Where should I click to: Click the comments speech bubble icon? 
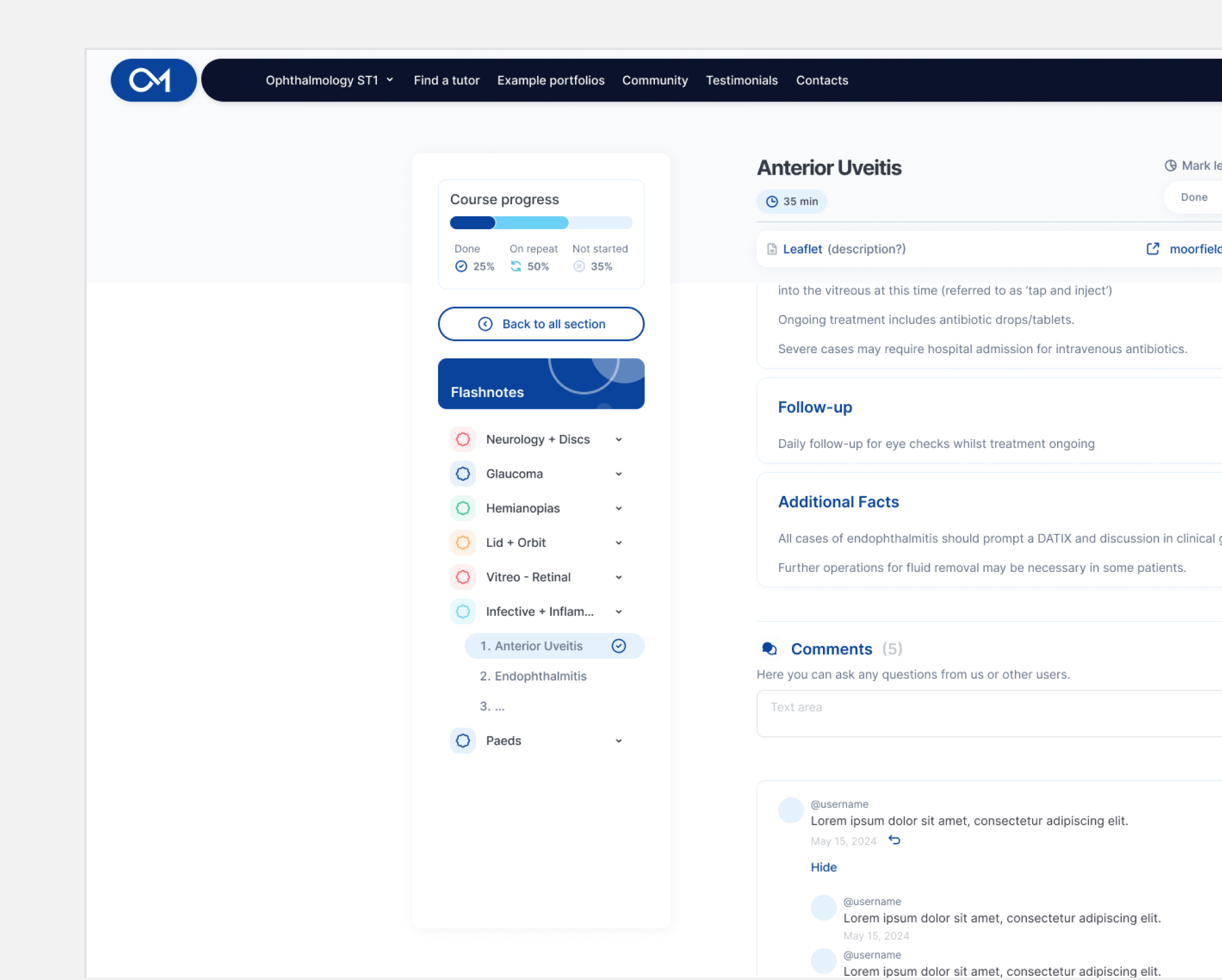[769, 649]
